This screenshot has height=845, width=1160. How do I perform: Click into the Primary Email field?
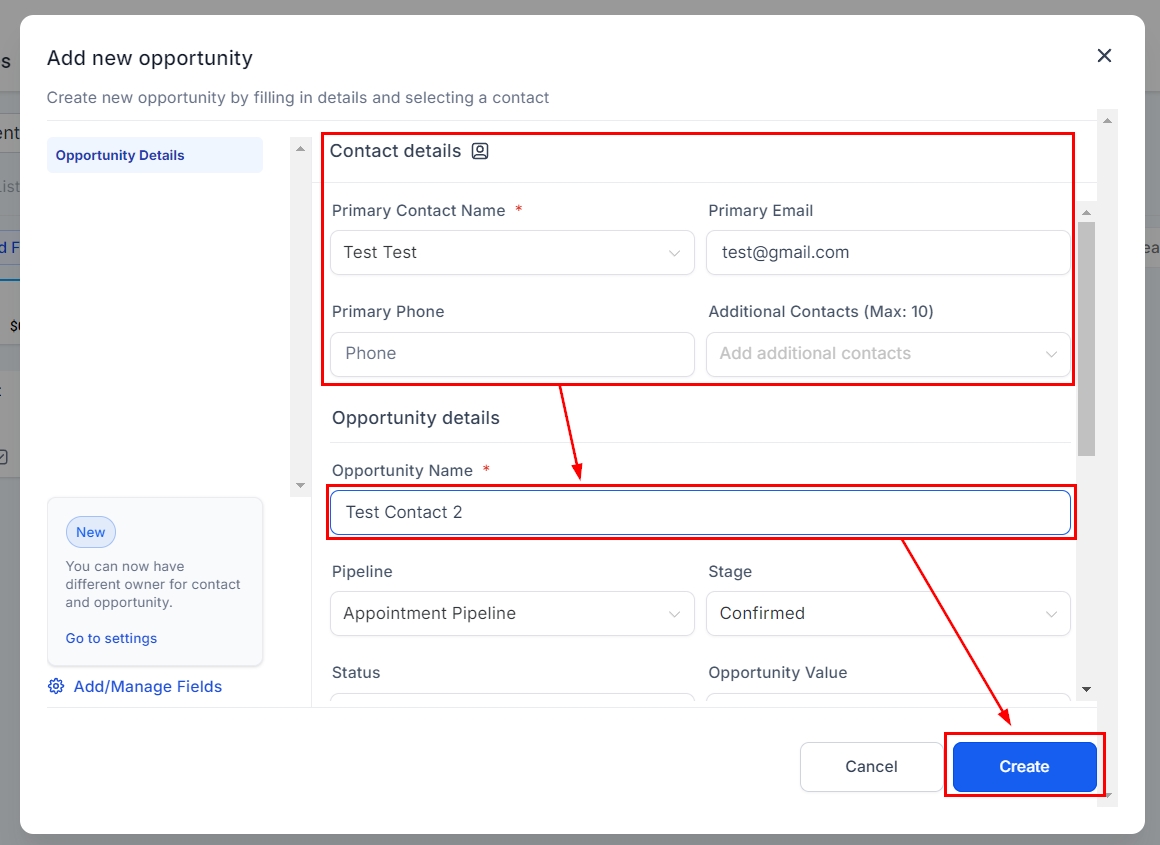click(x=888, y=253)
